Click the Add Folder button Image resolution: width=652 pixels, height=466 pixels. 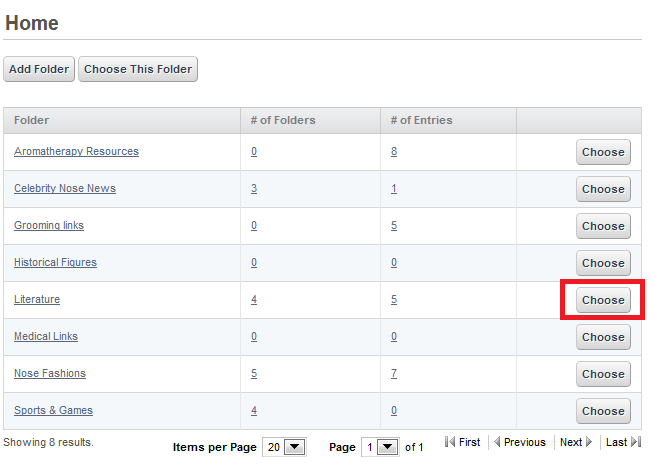click(39, 69)
